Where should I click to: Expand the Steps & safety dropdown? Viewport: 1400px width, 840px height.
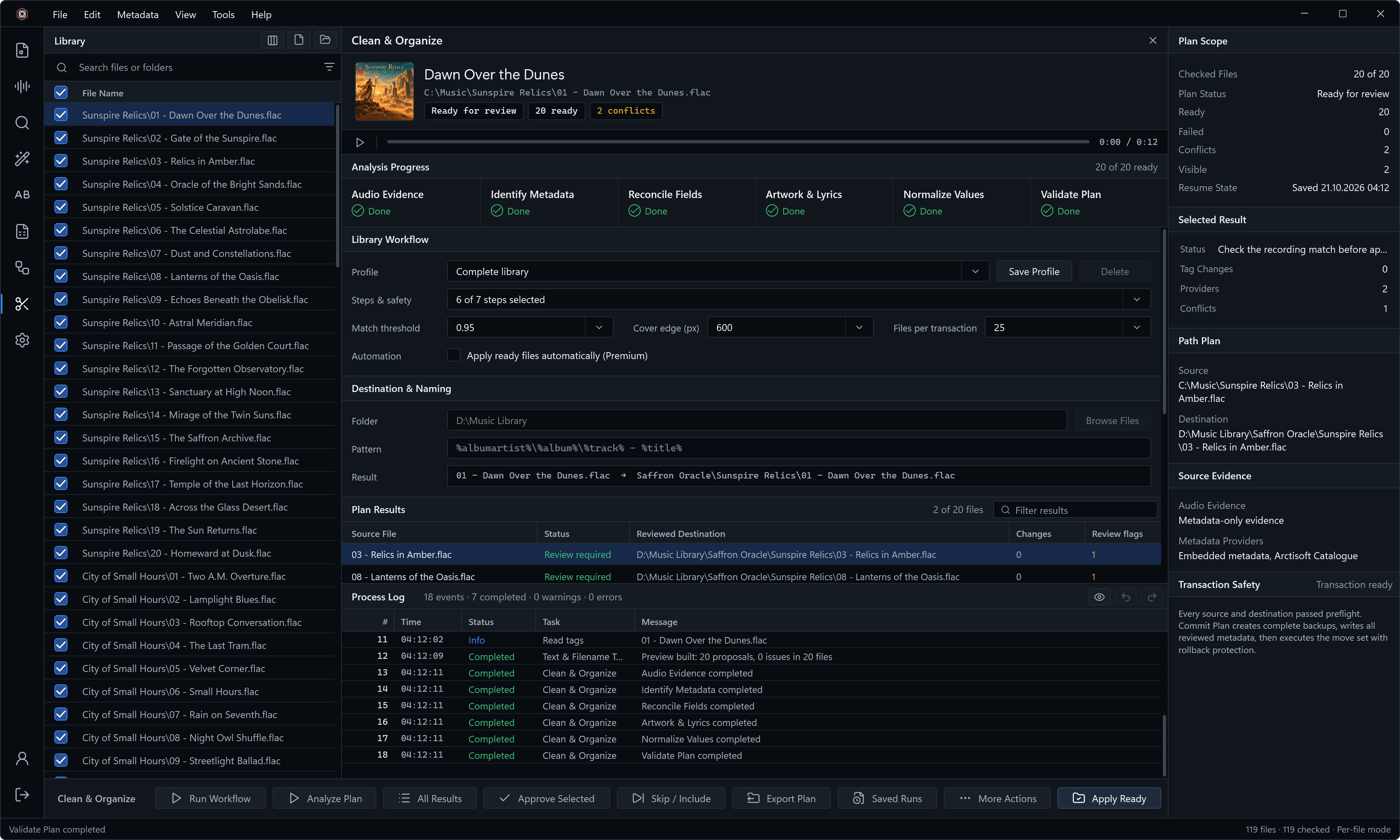(1136, 299)
